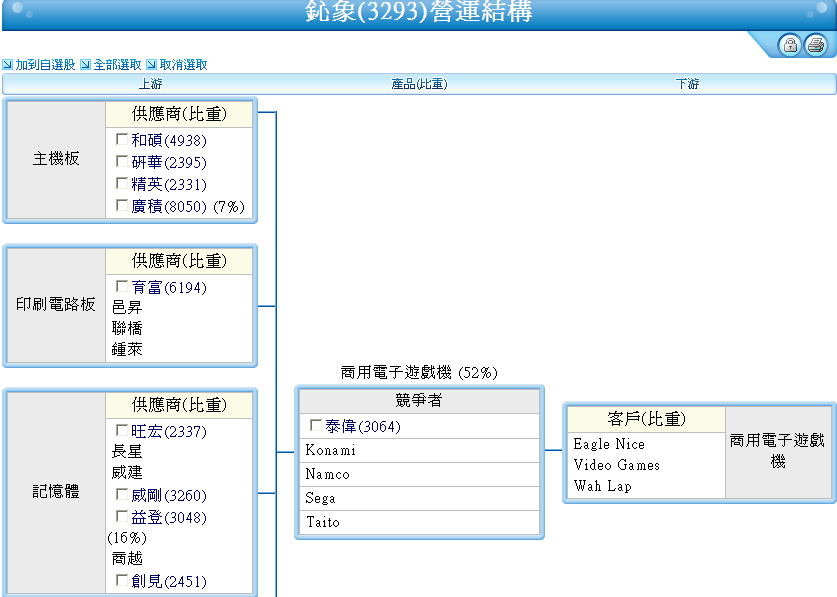Click the 供應商(比重) header in the 主機板 box
This screenshot has width=837, height=597.
[x=179, y=114]
